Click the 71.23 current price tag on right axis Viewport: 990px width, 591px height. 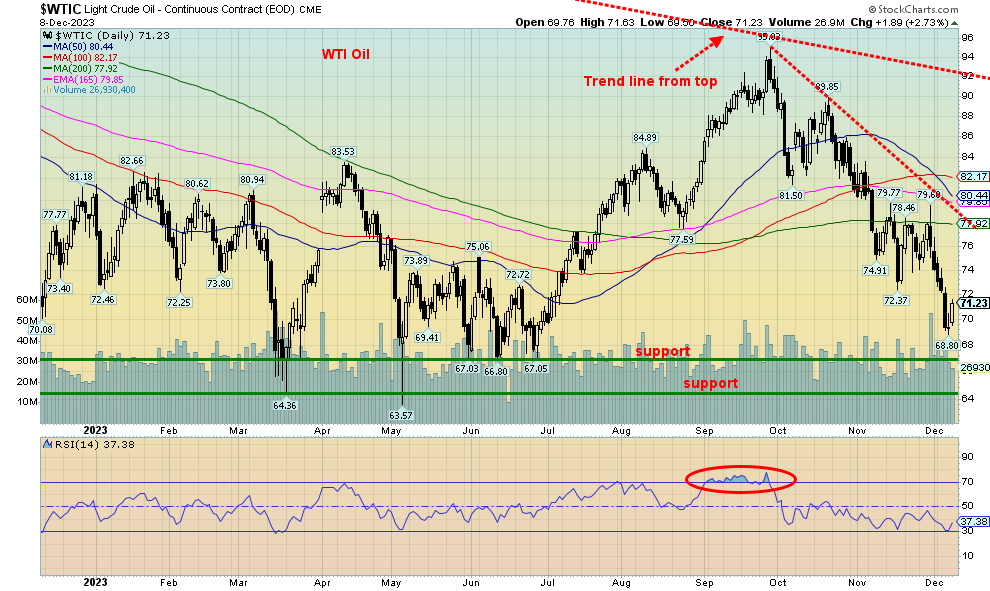pos(973,302)
